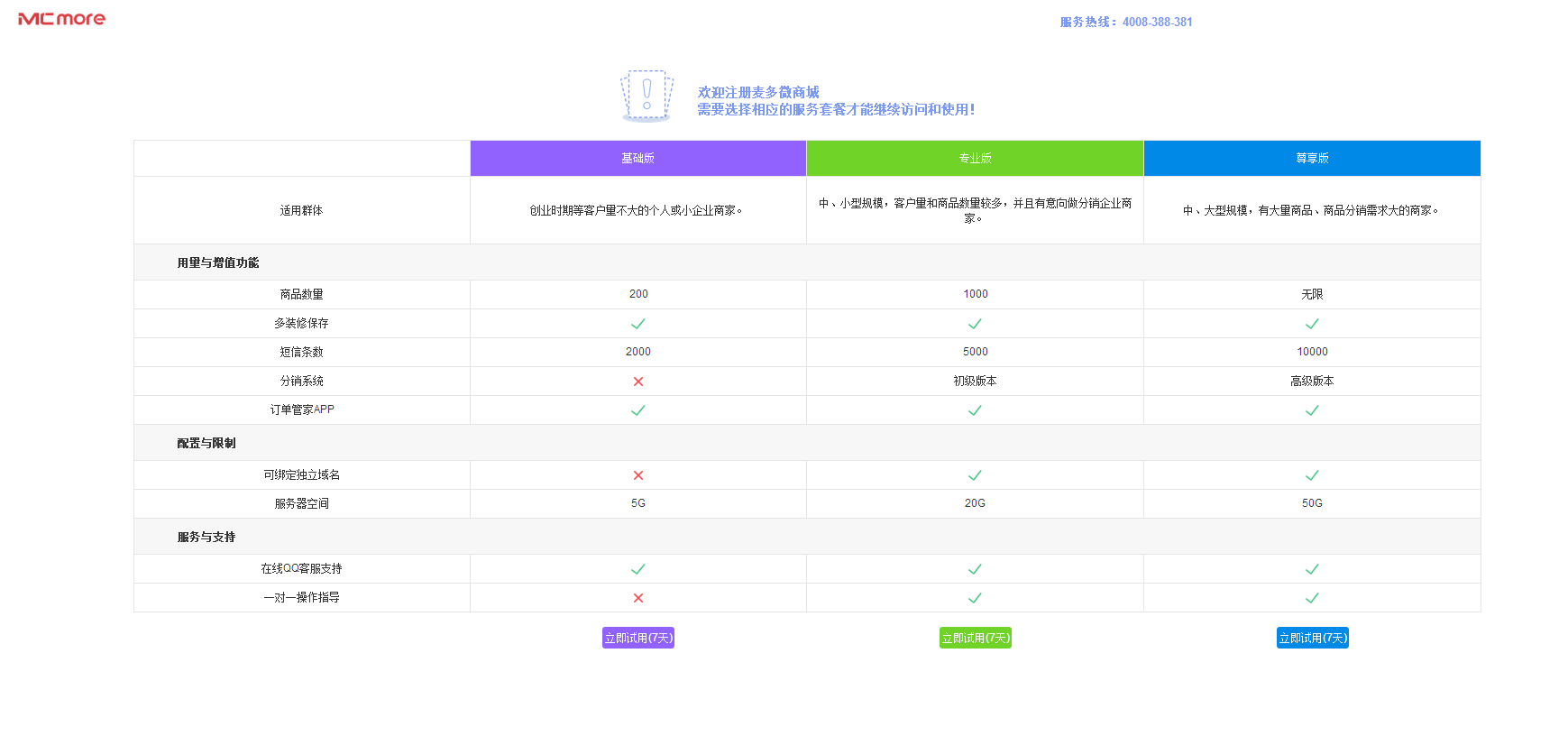Click the 服务热线 4008-388-381 link
1568x736 pixels.
click(1126, 22)
